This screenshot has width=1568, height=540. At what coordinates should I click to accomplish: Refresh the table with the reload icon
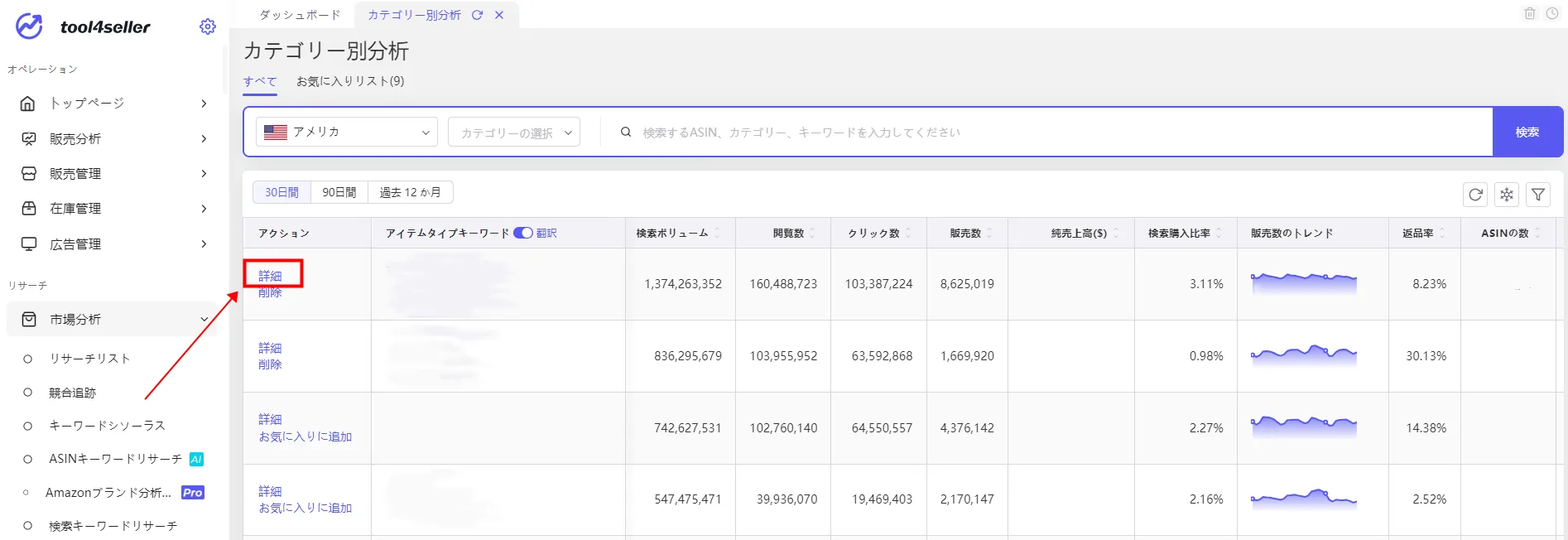[x=1475, y=195]
